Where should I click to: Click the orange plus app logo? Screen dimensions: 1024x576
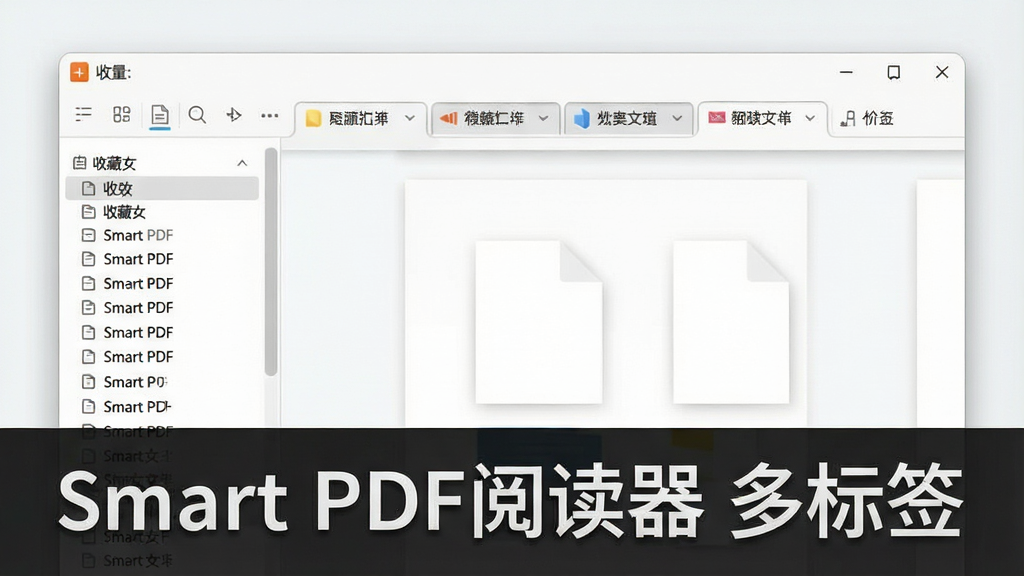coord(79,72)
